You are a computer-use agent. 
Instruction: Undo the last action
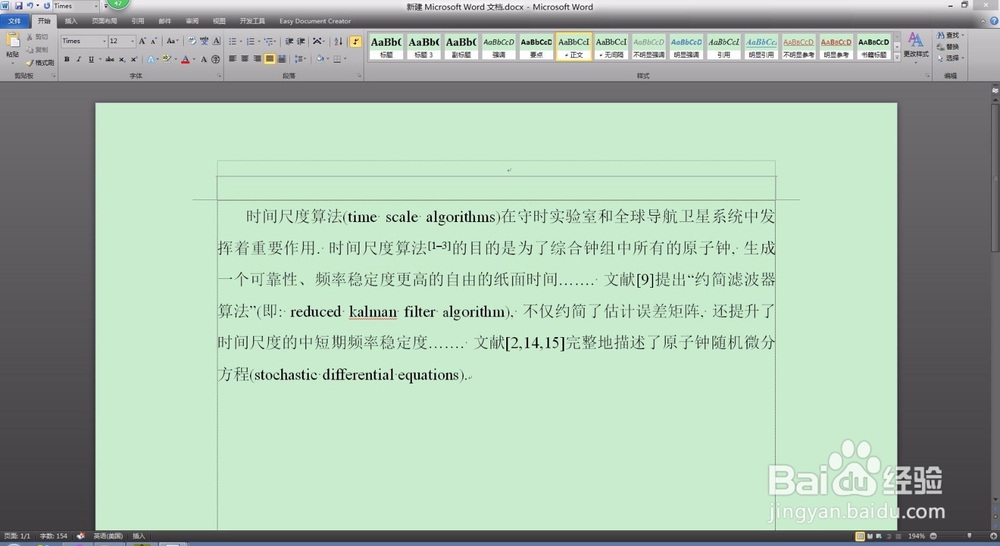tap(29, 6)
